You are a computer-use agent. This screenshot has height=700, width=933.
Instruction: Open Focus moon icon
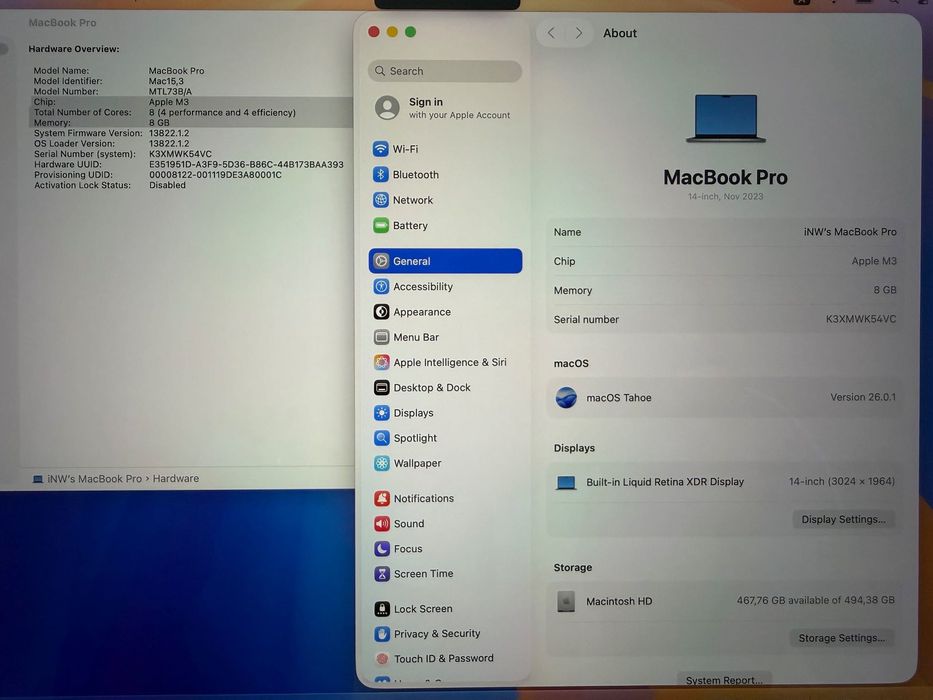[382, 548]
